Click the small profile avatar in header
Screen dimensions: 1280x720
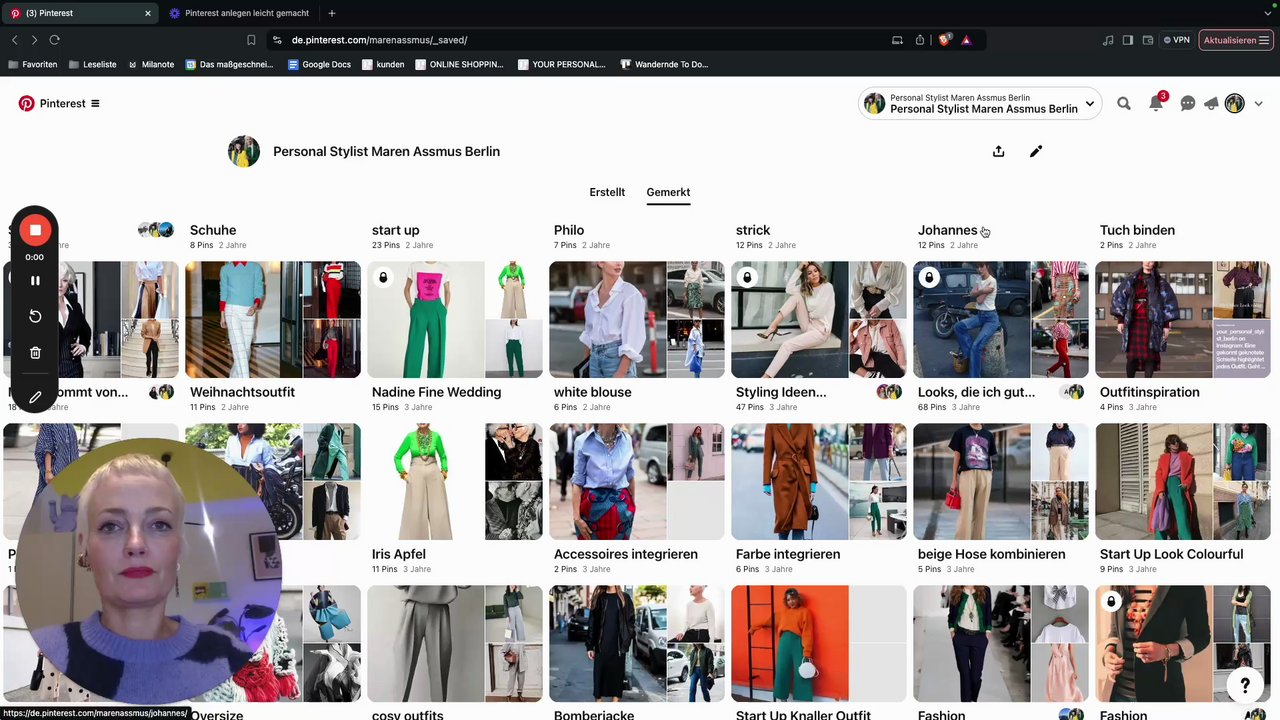(1235, 104)
